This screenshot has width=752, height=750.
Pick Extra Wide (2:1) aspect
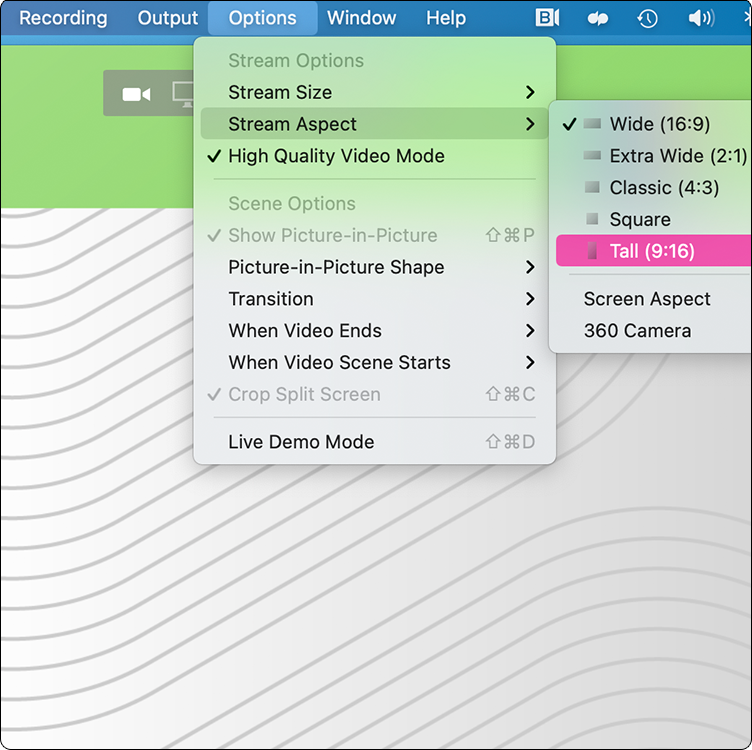point(677,156)
